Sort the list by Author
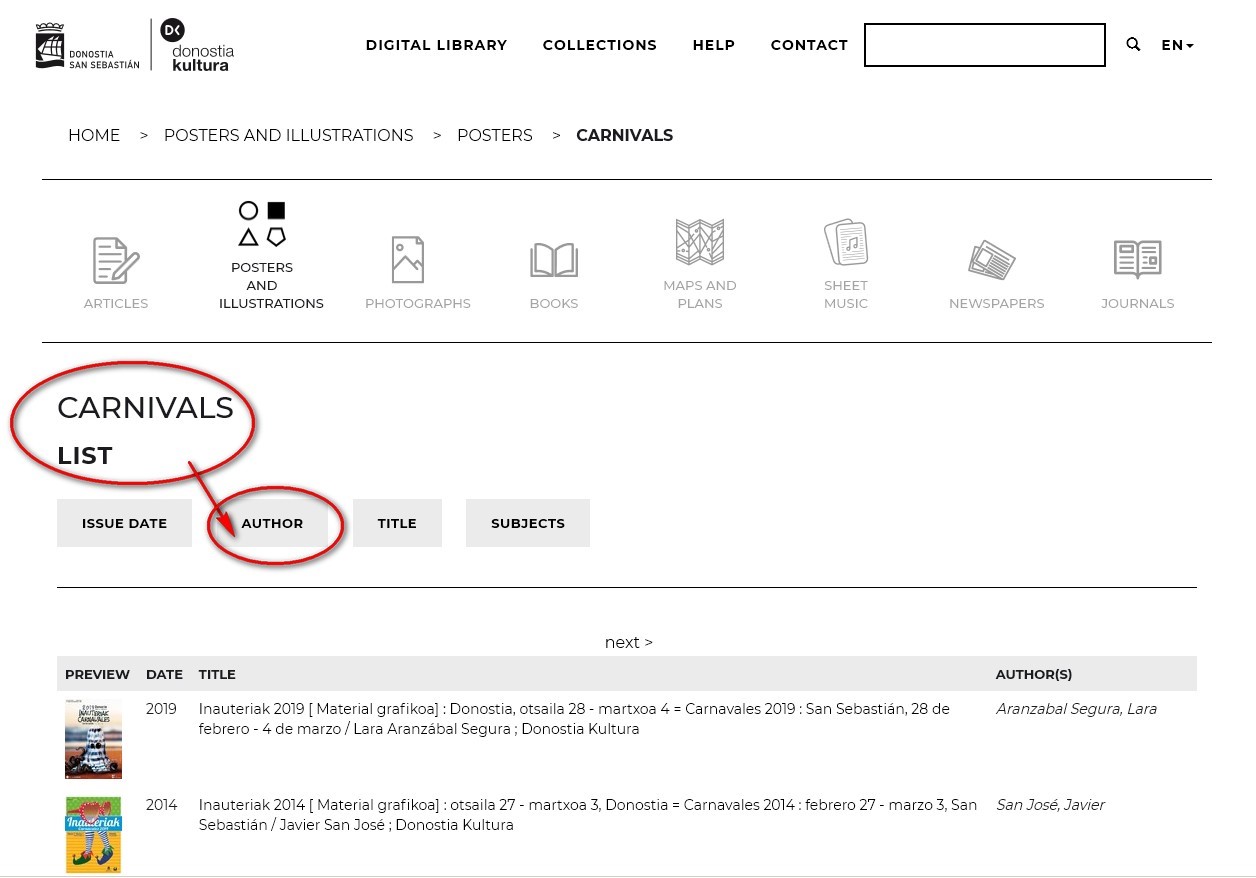 [272, 523]
